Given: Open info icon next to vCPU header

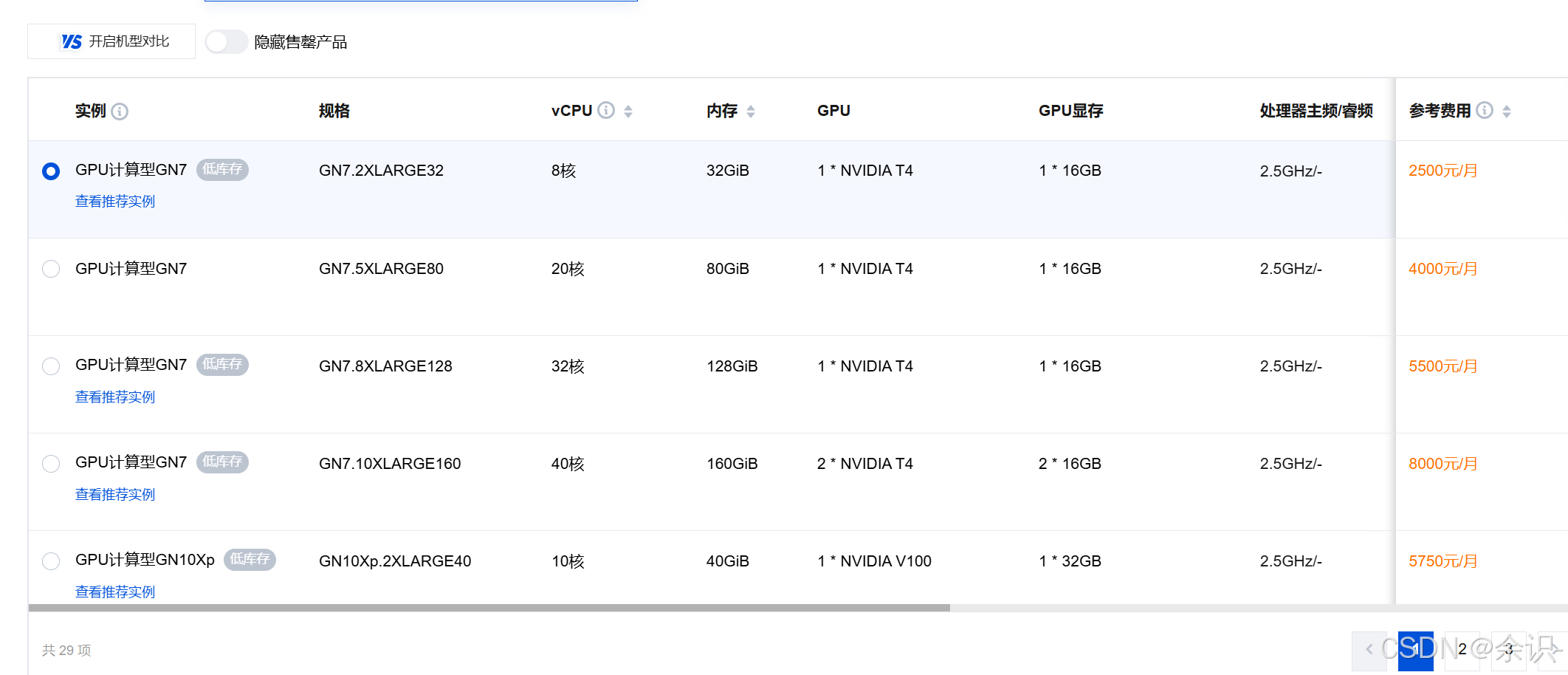Looking at the screenshot, I should [x=606, y=110].
